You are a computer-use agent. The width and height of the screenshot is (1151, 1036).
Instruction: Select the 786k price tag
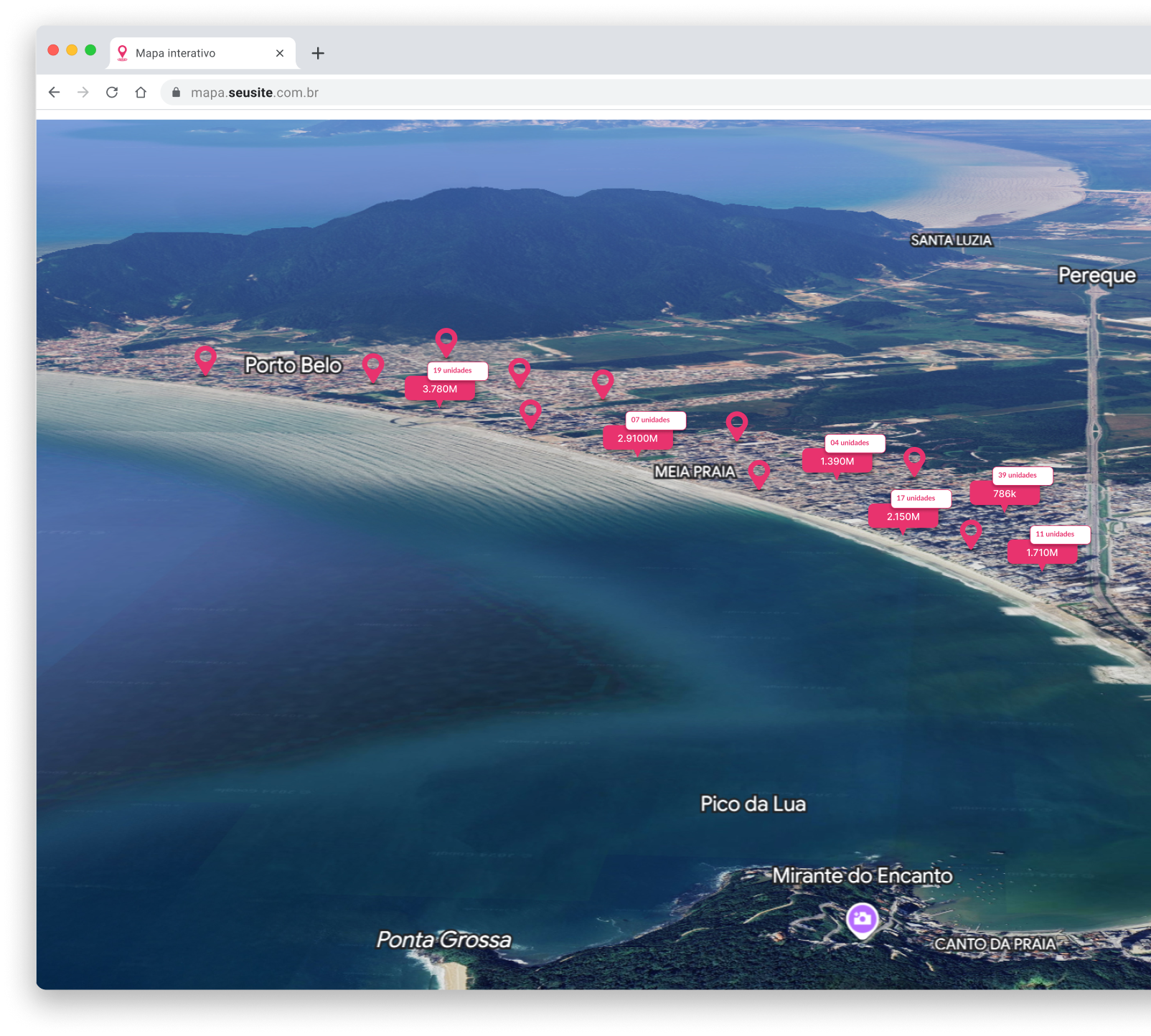(1004, 494)
